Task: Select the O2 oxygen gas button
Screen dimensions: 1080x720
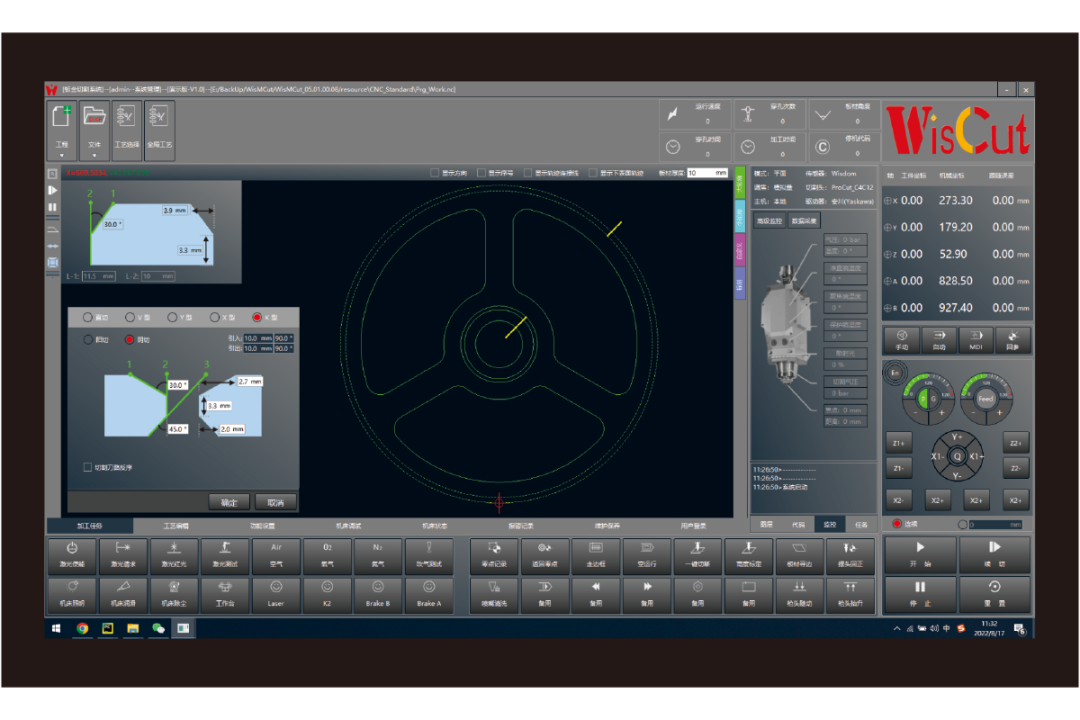Action: [327, 556]
